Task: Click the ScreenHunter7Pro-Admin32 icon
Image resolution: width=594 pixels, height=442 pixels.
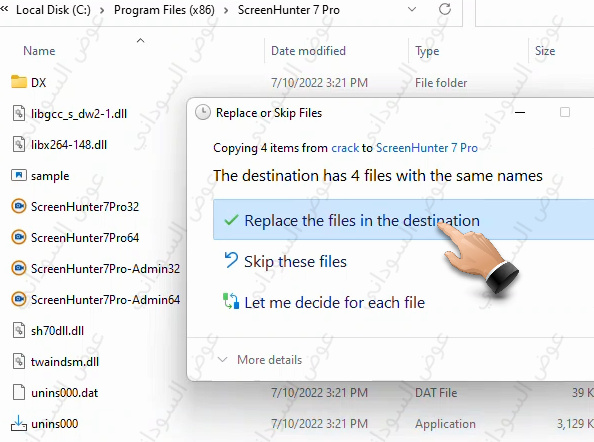Action: [x=19, y=269]
